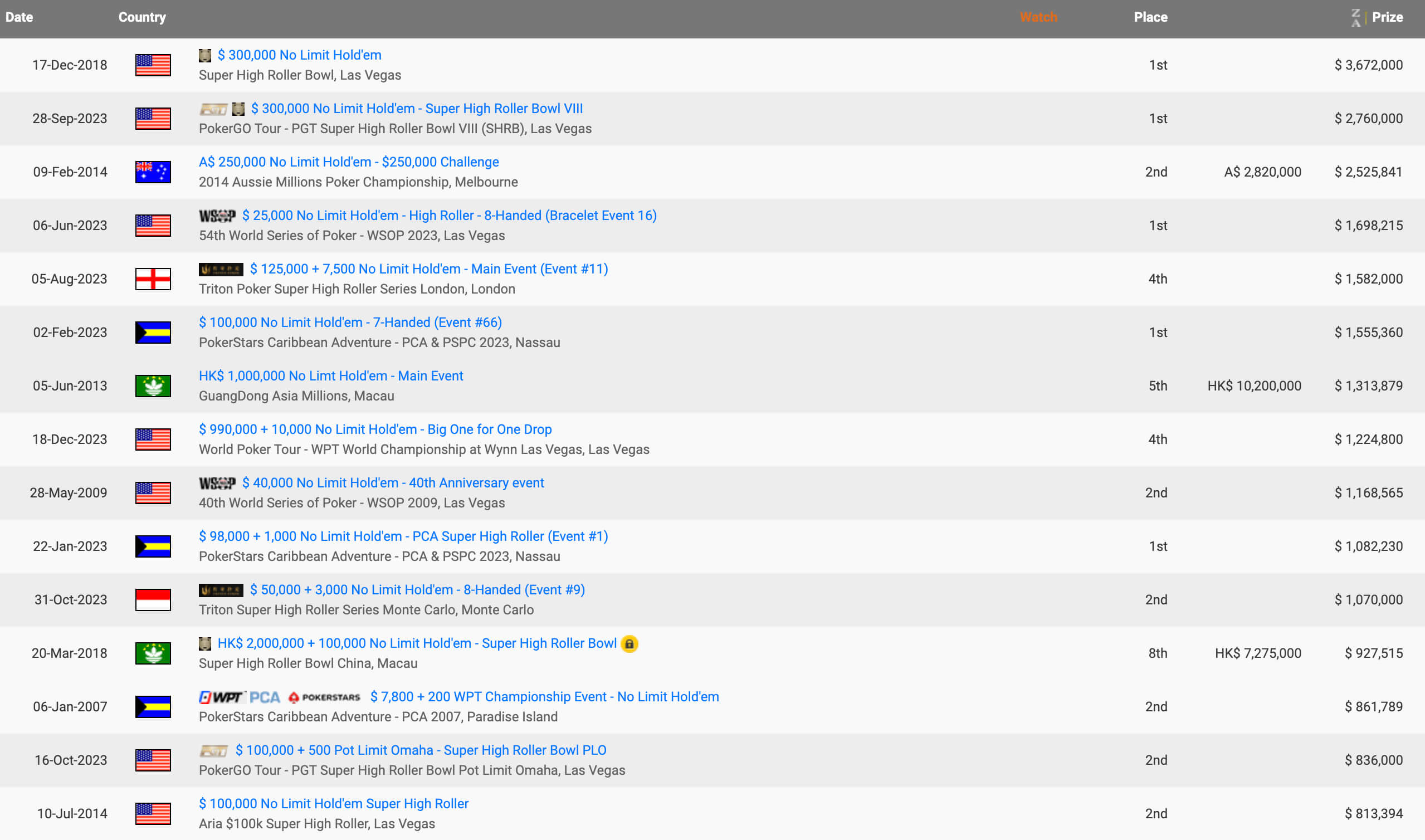Click the Bahamas flag for 02-Feb-2023

click(x=153, y=333)
